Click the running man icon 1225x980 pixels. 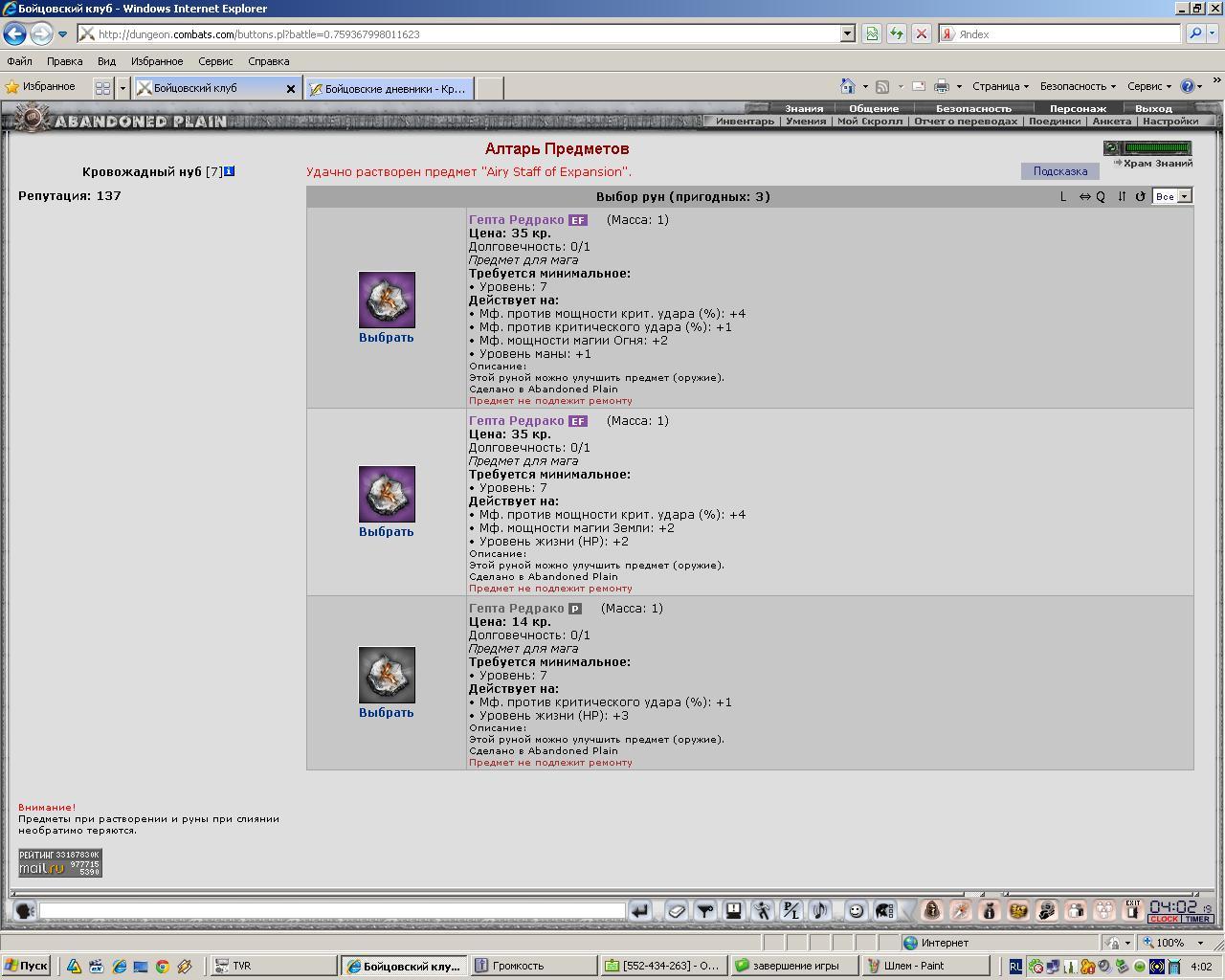(x=763, y=911)
